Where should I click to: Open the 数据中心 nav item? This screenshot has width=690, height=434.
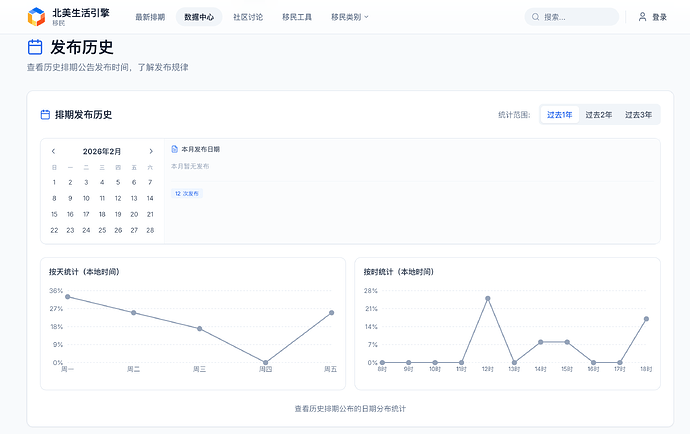coord(199,17)
